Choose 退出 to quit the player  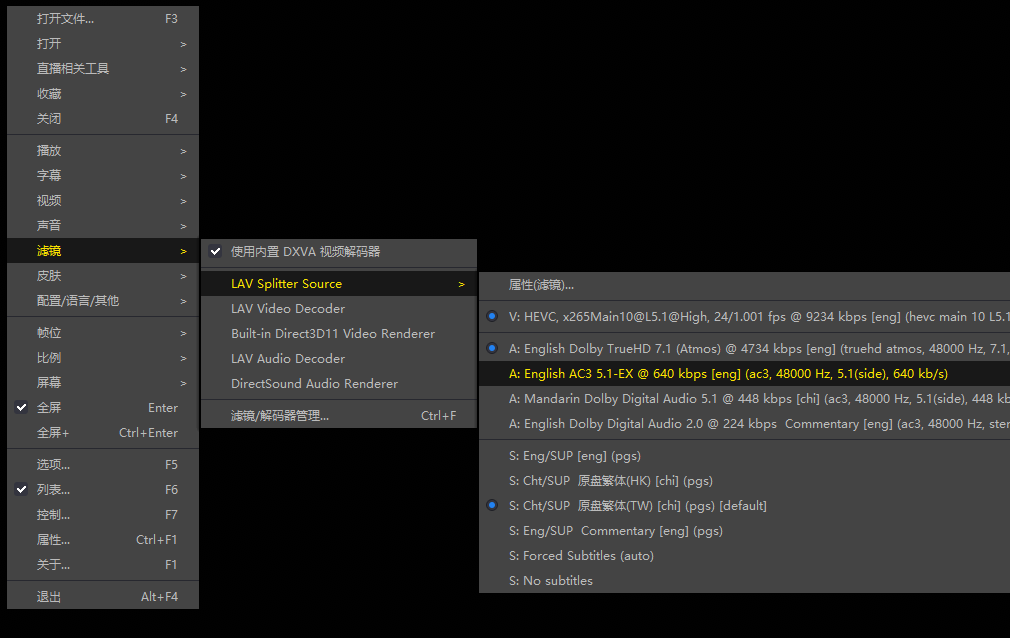[102, 597]
